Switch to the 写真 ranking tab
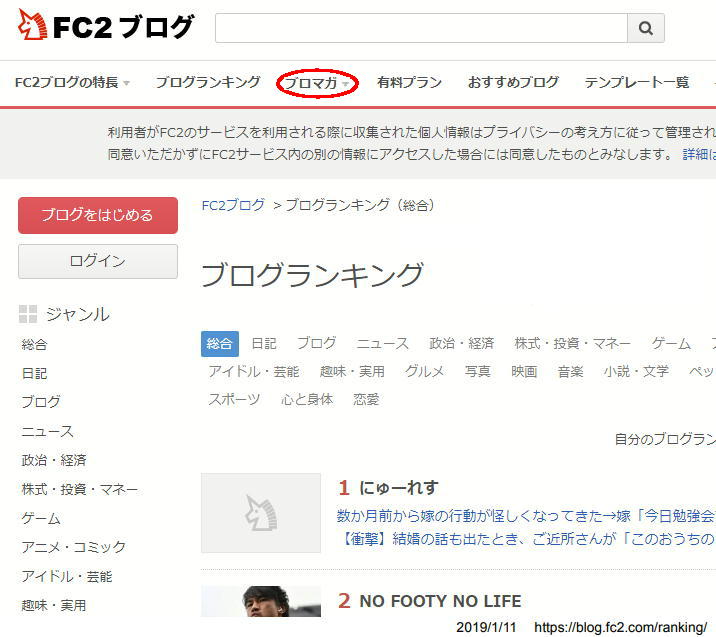Viewport: 716px width, 637px height. pos(478,372)
